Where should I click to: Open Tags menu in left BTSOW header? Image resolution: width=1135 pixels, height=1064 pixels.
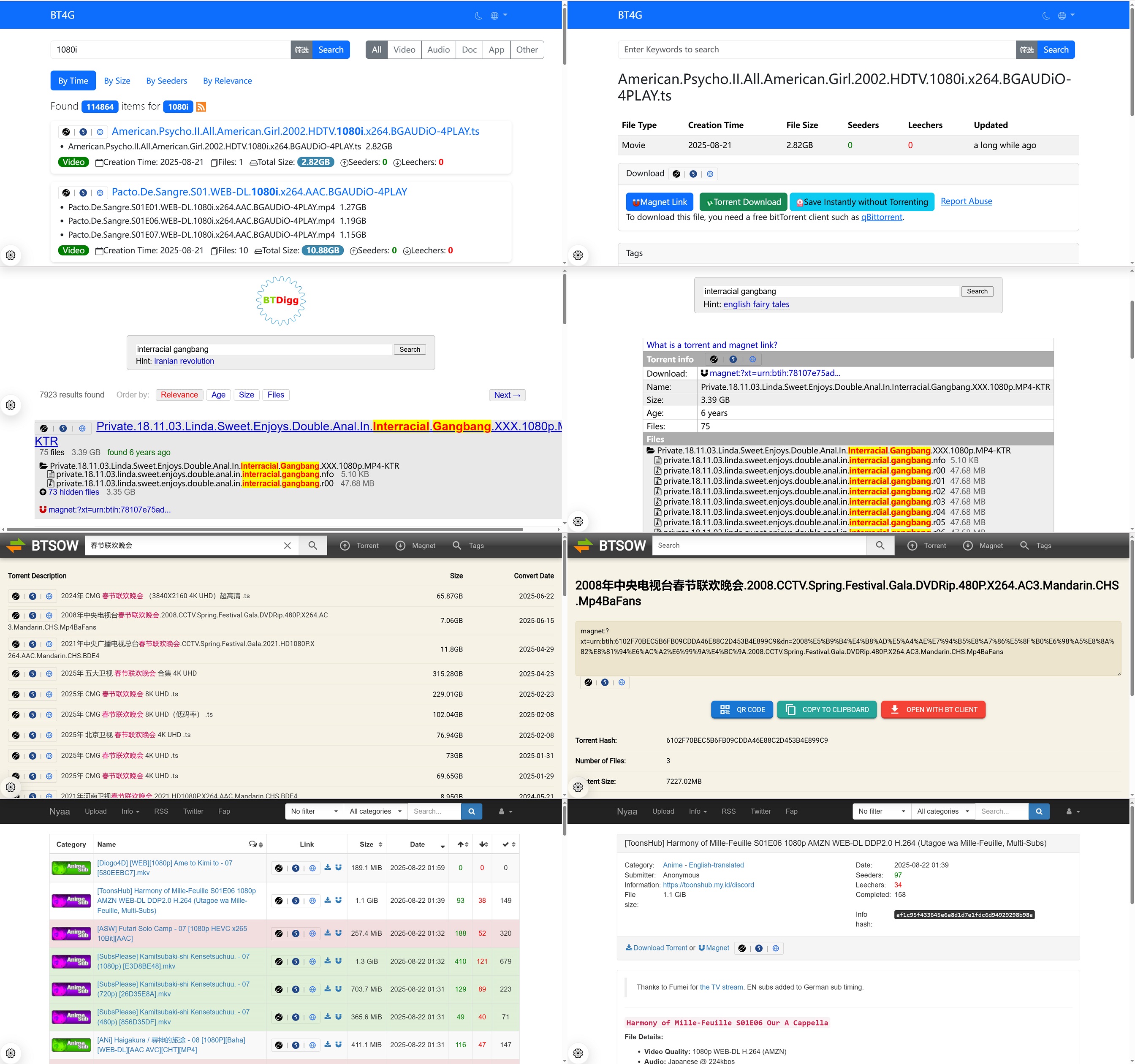tap(468, 546)
